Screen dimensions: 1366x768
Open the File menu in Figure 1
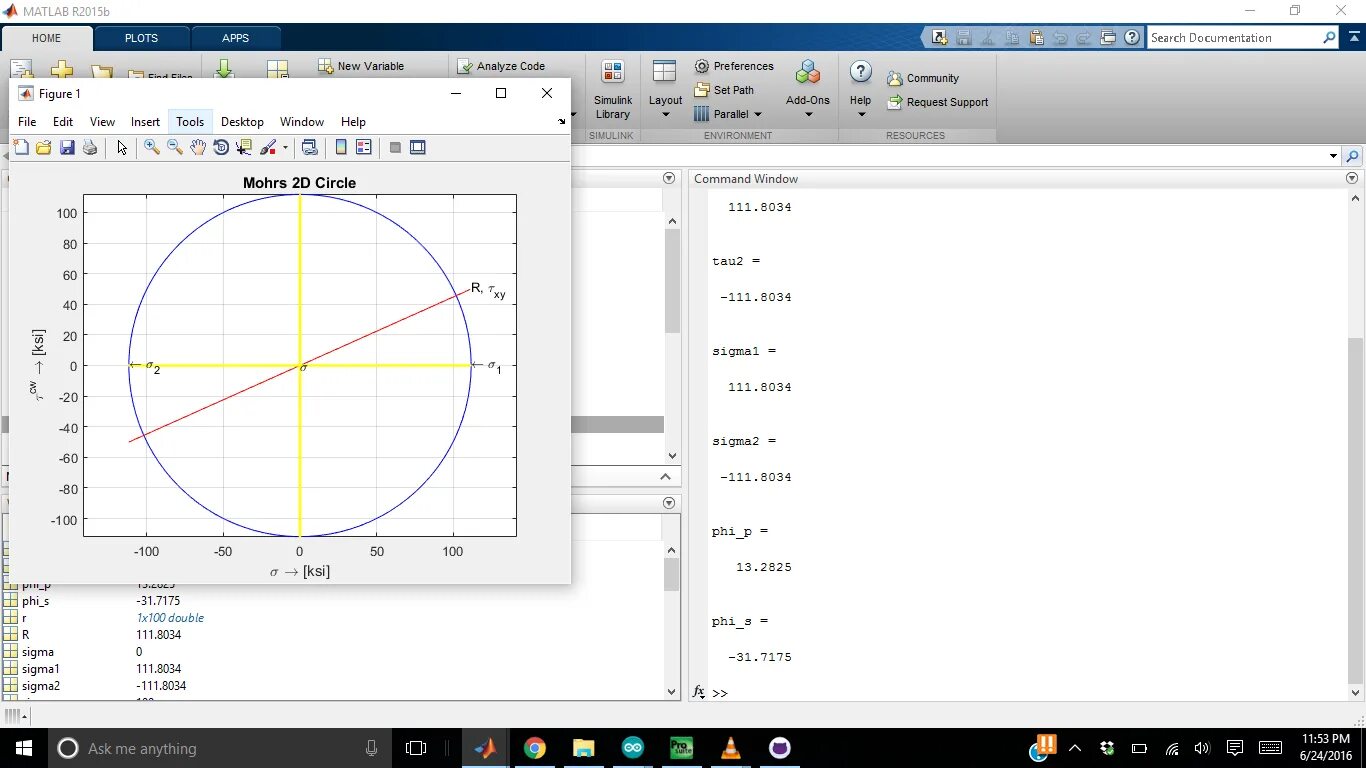(x=27, y=122)
